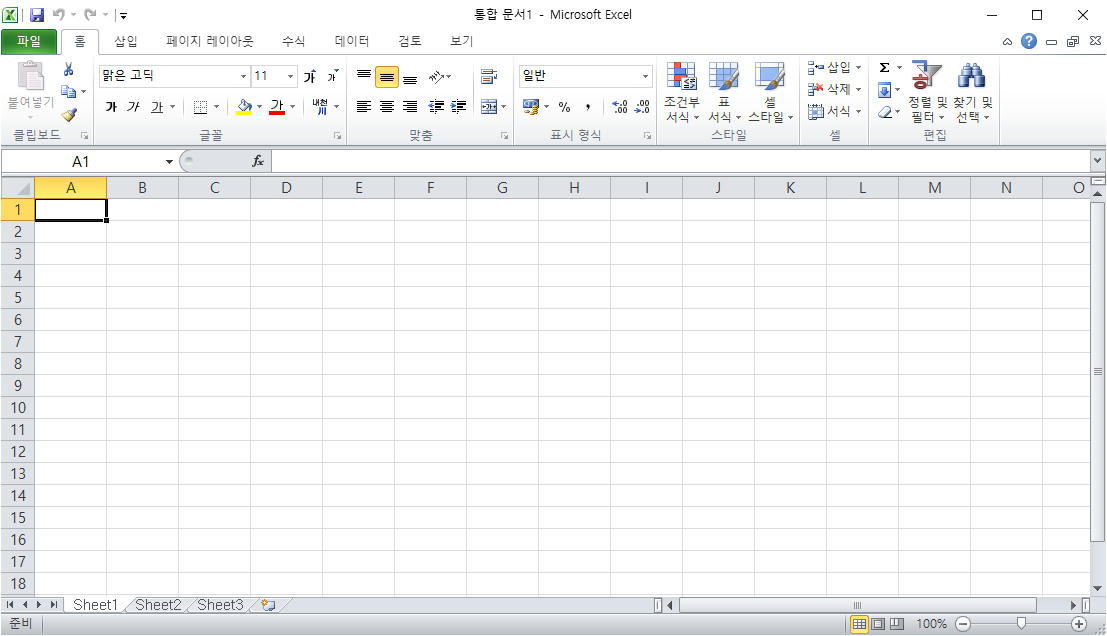Click the Undo arrow icon

[x=59, y=15]
